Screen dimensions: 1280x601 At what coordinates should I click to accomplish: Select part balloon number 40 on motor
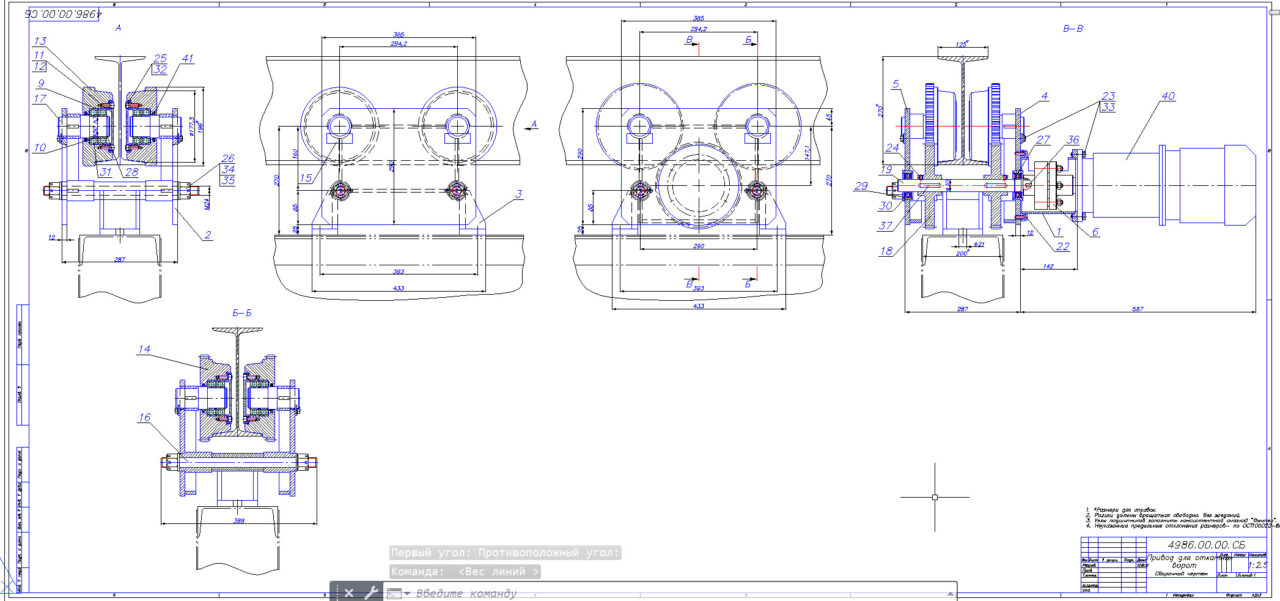[1167, 96]
